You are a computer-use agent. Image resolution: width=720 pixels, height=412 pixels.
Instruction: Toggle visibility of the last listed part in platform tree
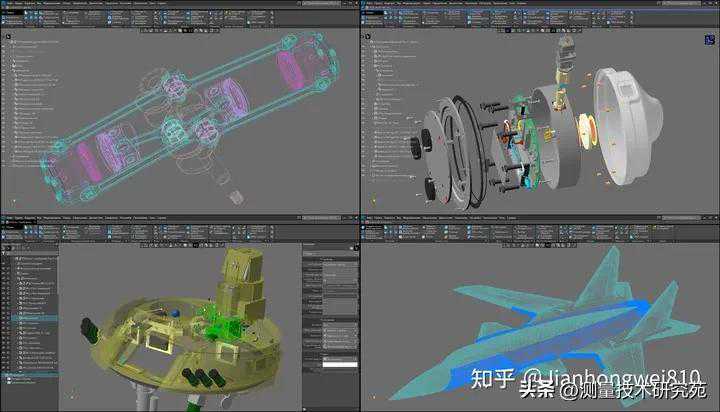[5, 367]
